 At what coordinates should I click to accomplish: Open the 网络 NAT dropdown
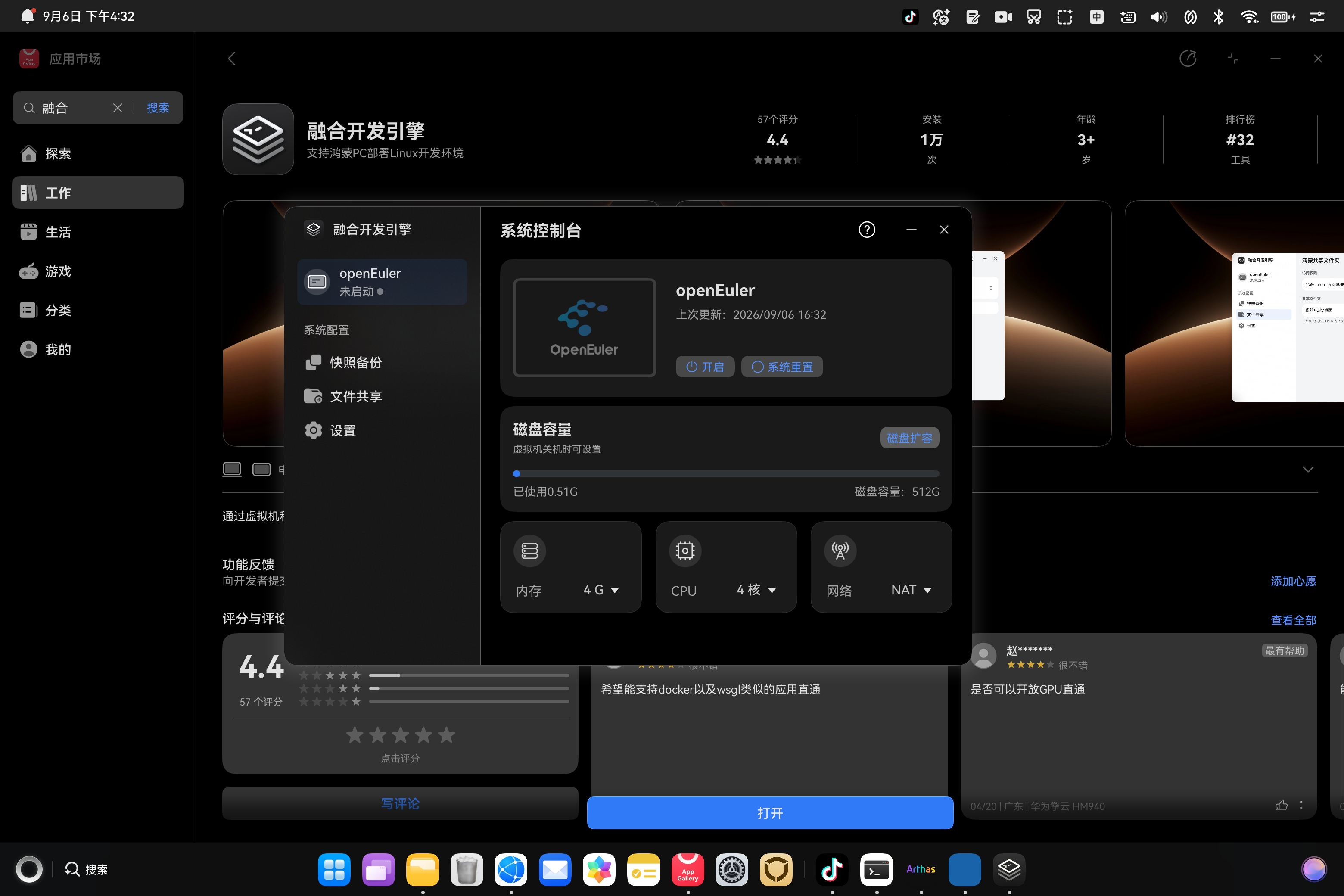click(912, 590)
